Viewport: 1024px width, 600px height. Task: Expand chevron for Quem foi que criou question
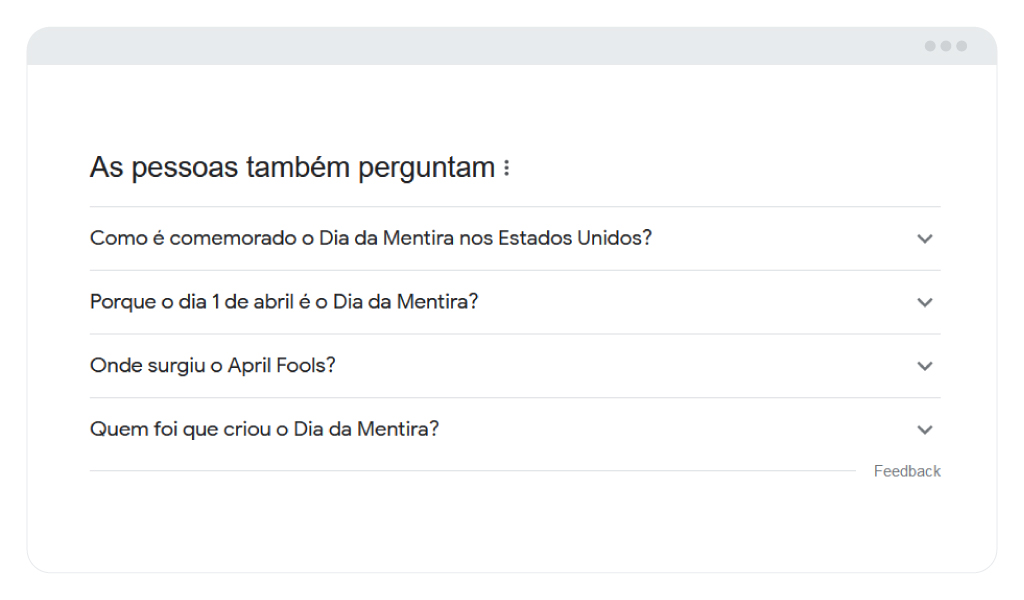pyautogui.click(x=925, y=430)
